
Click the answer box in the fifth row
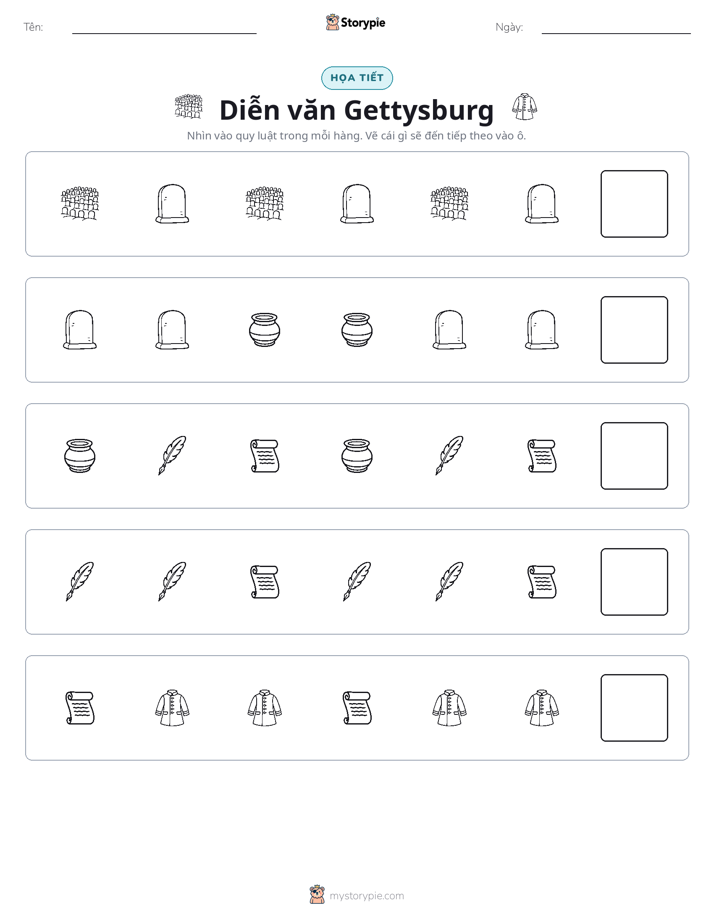point(634,708)
